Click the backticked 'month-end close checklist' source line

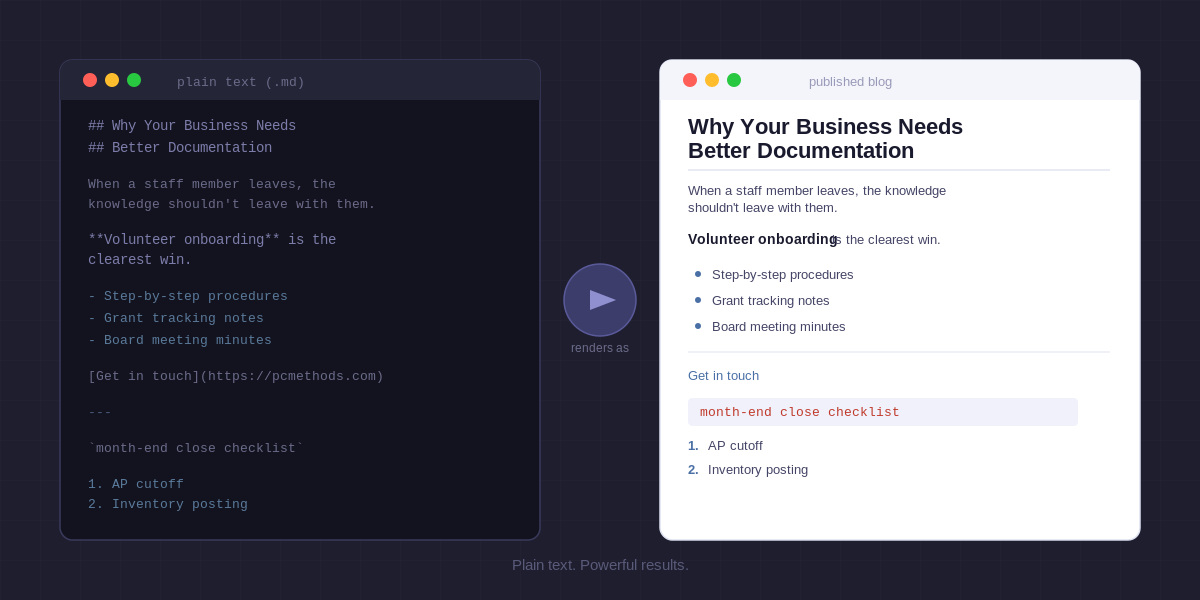click(196, 448)
